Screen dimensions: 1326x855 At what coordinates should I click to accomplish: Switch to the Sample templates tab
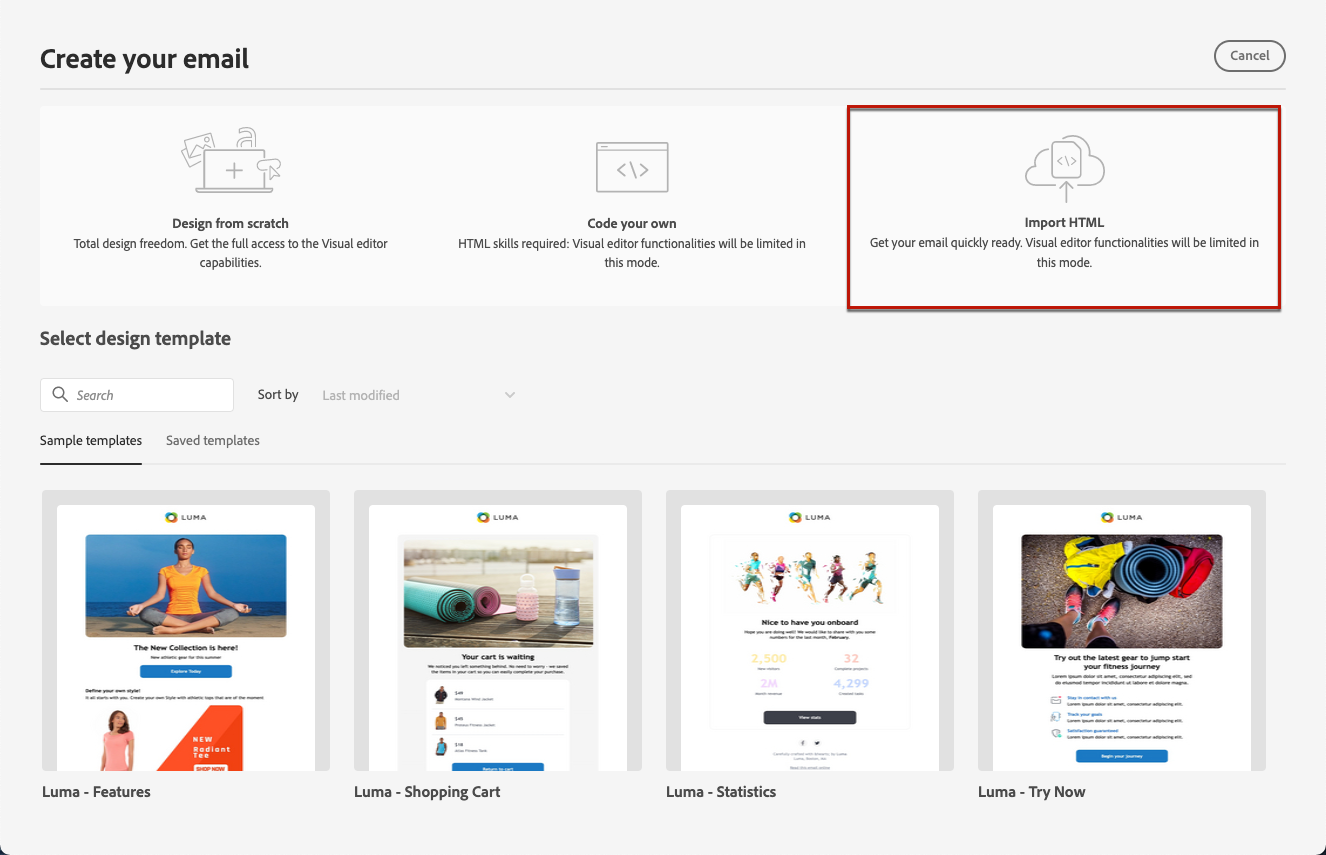91,440
